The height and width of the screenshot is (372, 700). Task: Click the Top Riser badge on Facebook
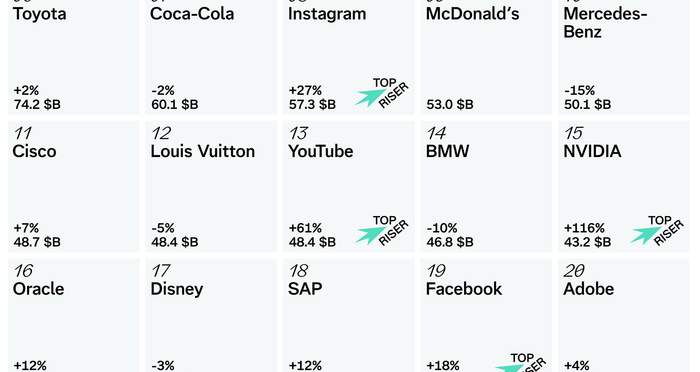click(x=521, y=362)
